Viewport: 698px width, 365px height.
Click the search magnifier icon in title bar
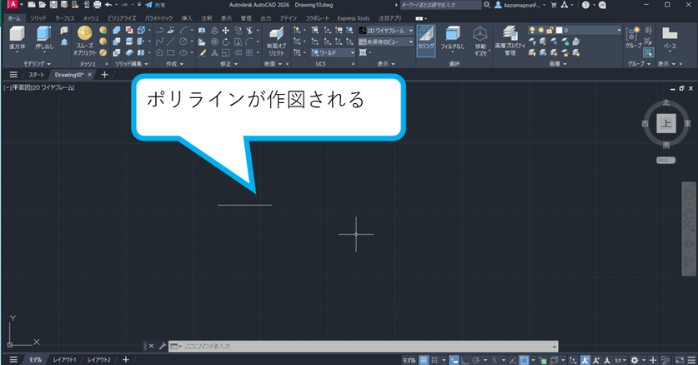(x=487, y=5)
